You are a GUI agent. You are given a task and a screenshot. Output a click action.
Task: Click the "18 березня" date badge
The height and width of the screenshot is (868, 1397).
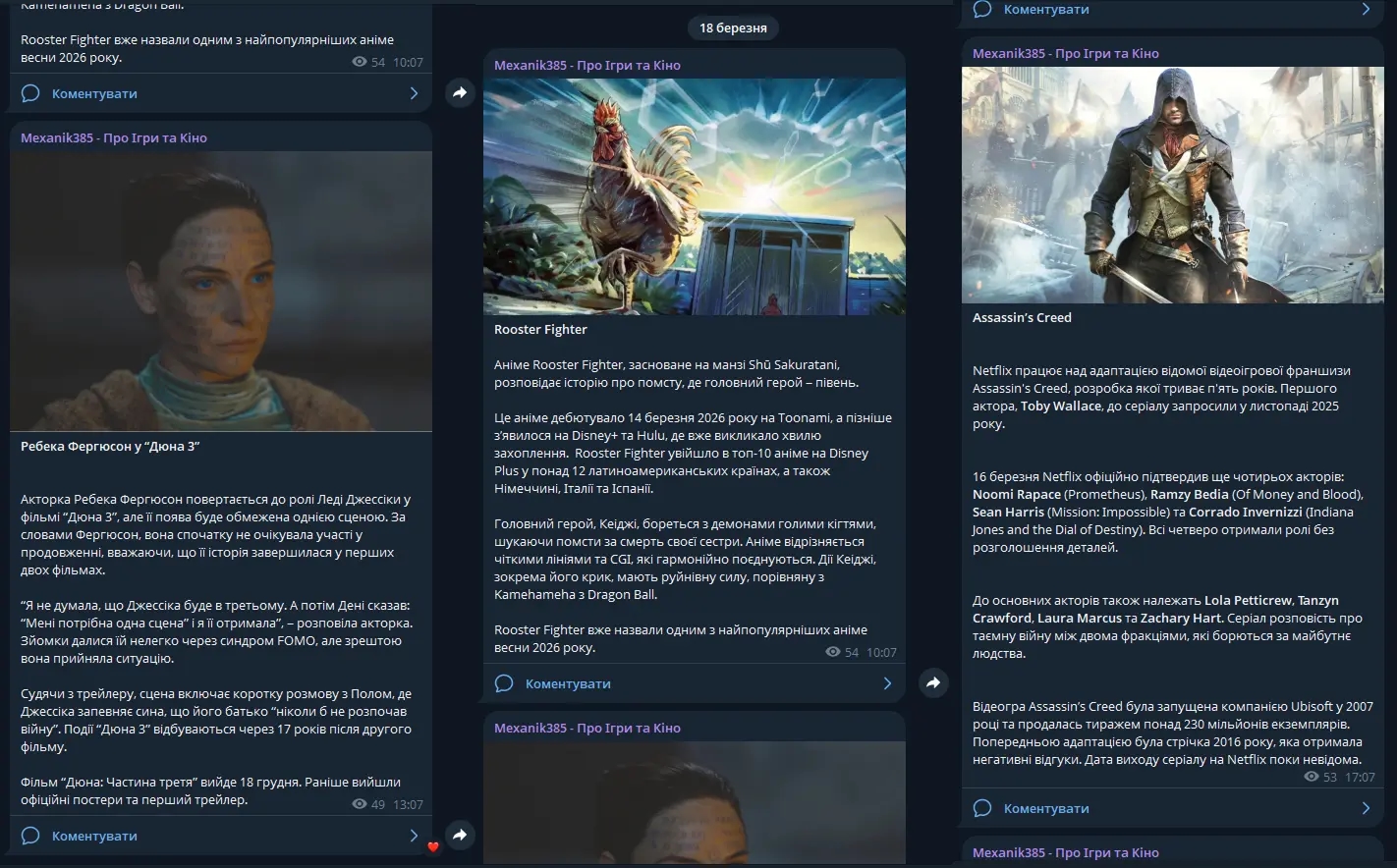coord(733,28)
